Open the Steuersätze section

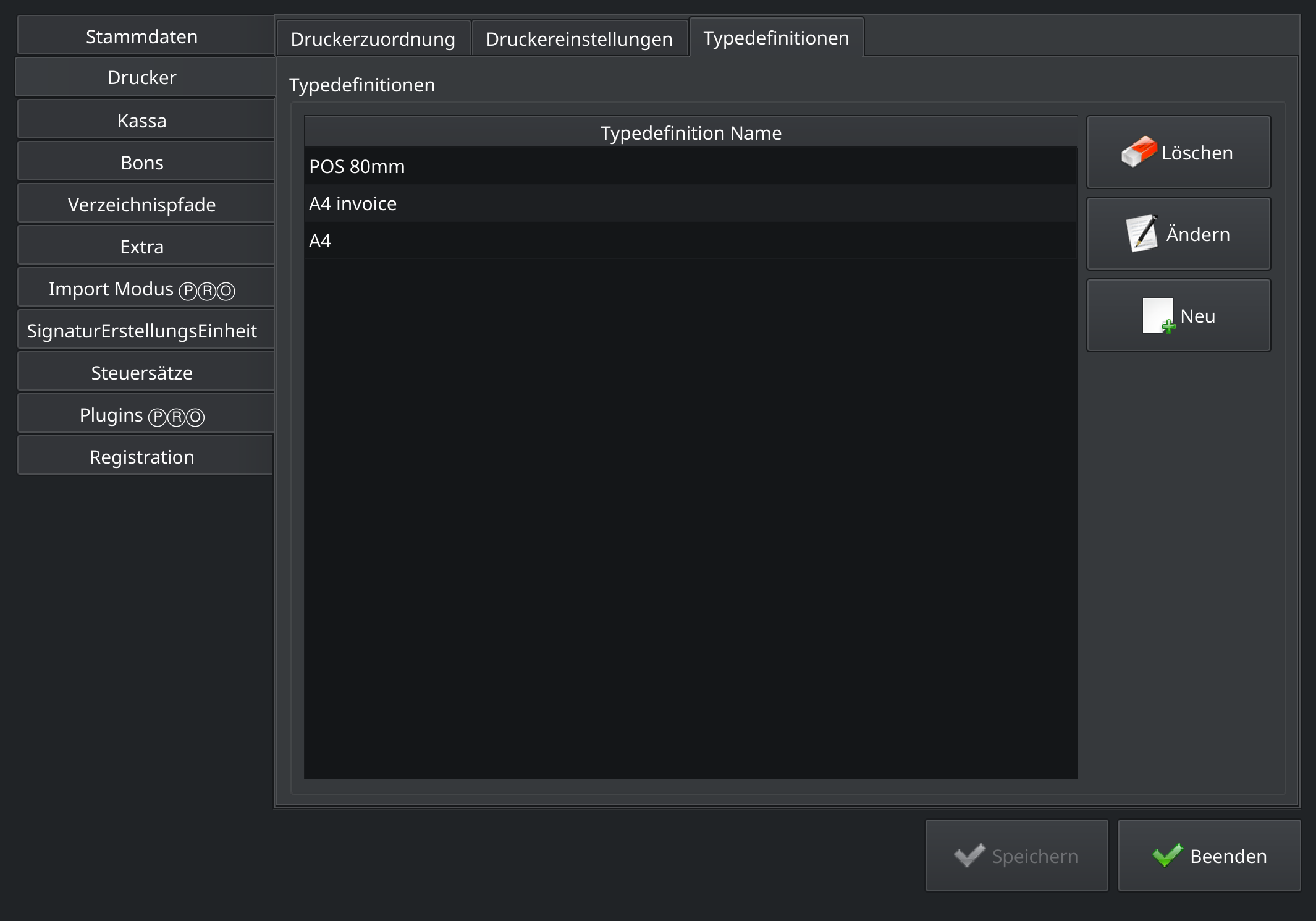tap(145, 373)
